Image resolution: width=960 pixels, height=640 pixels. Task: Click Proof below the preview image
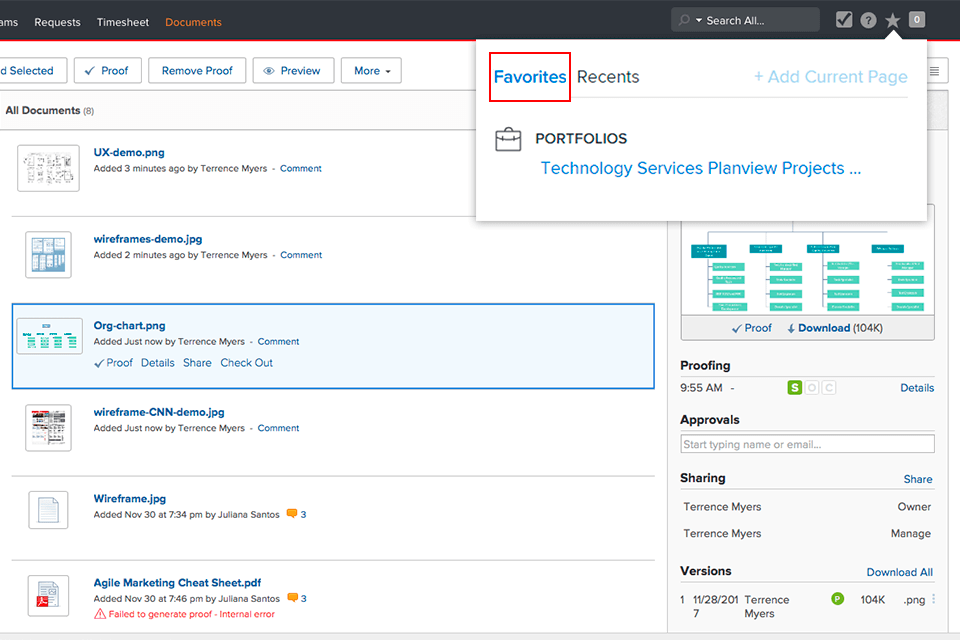point(752,328)
